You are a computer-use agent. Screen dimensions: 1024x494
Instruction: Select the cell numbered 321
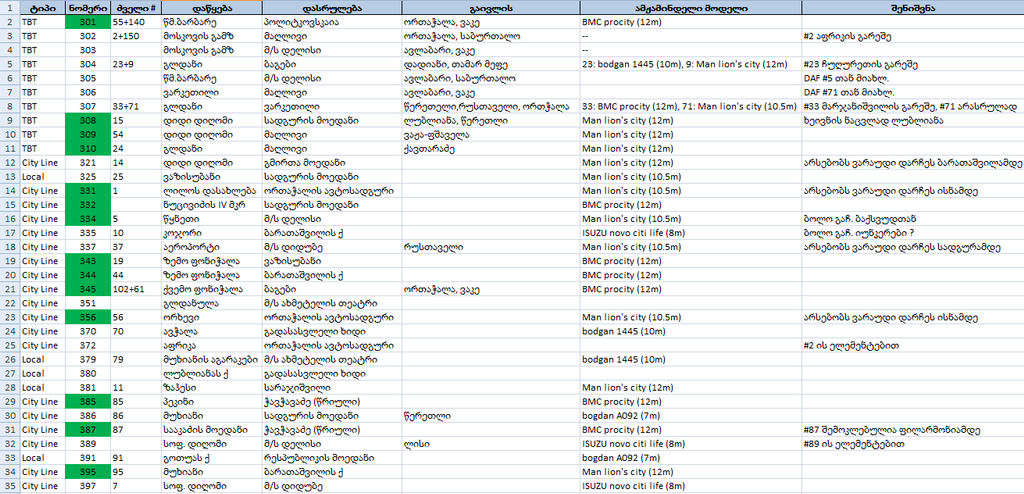point(88,163)
